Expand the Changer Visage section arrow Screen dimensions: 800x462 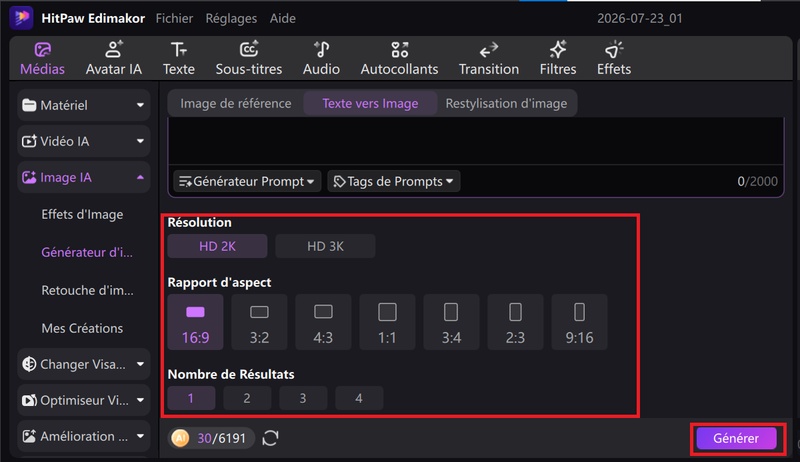(x=140, y=364)
